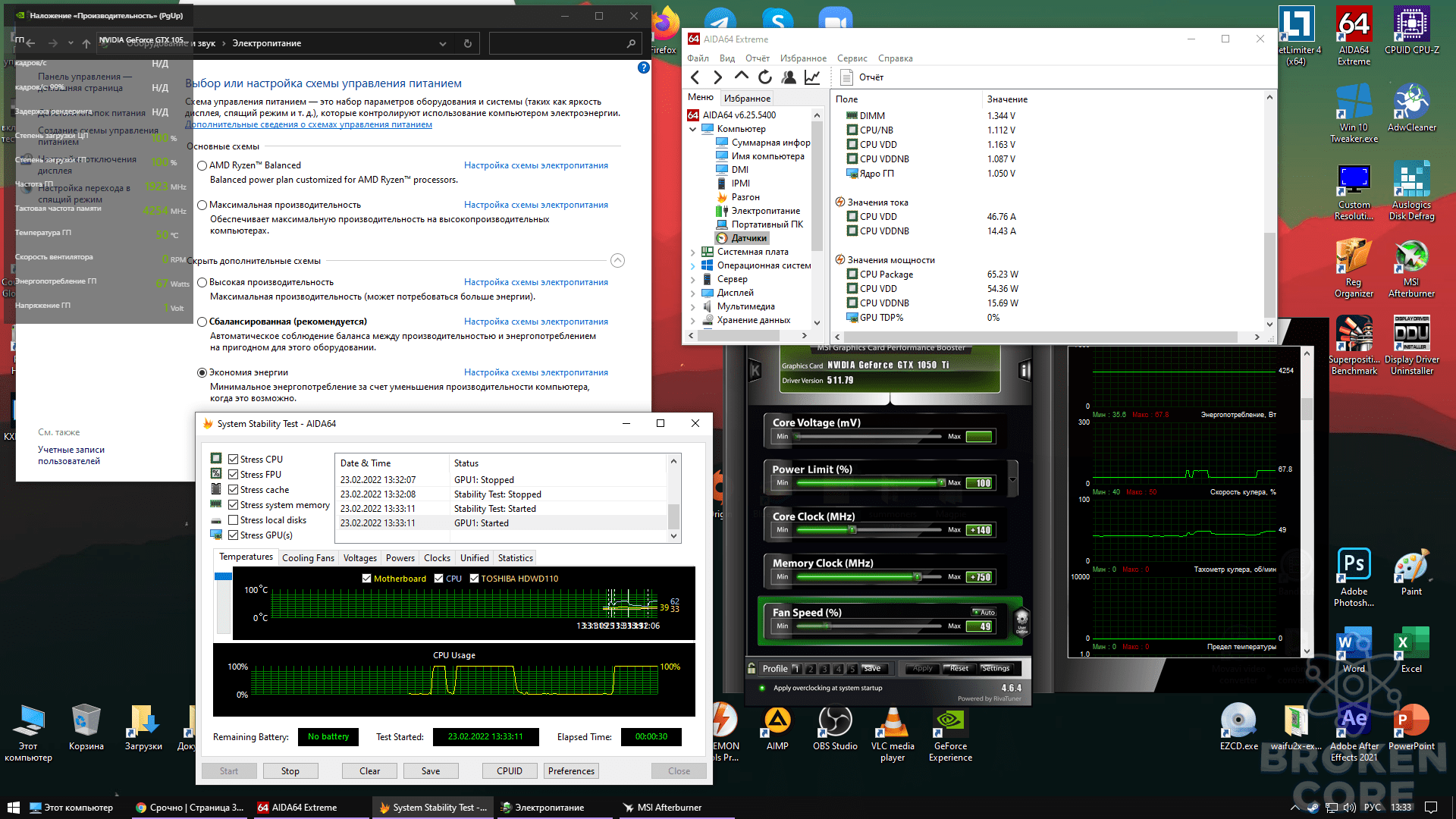
Task: Expand Power Limit dropdown arrow in Afterburner
Action: click(1012, 480)
